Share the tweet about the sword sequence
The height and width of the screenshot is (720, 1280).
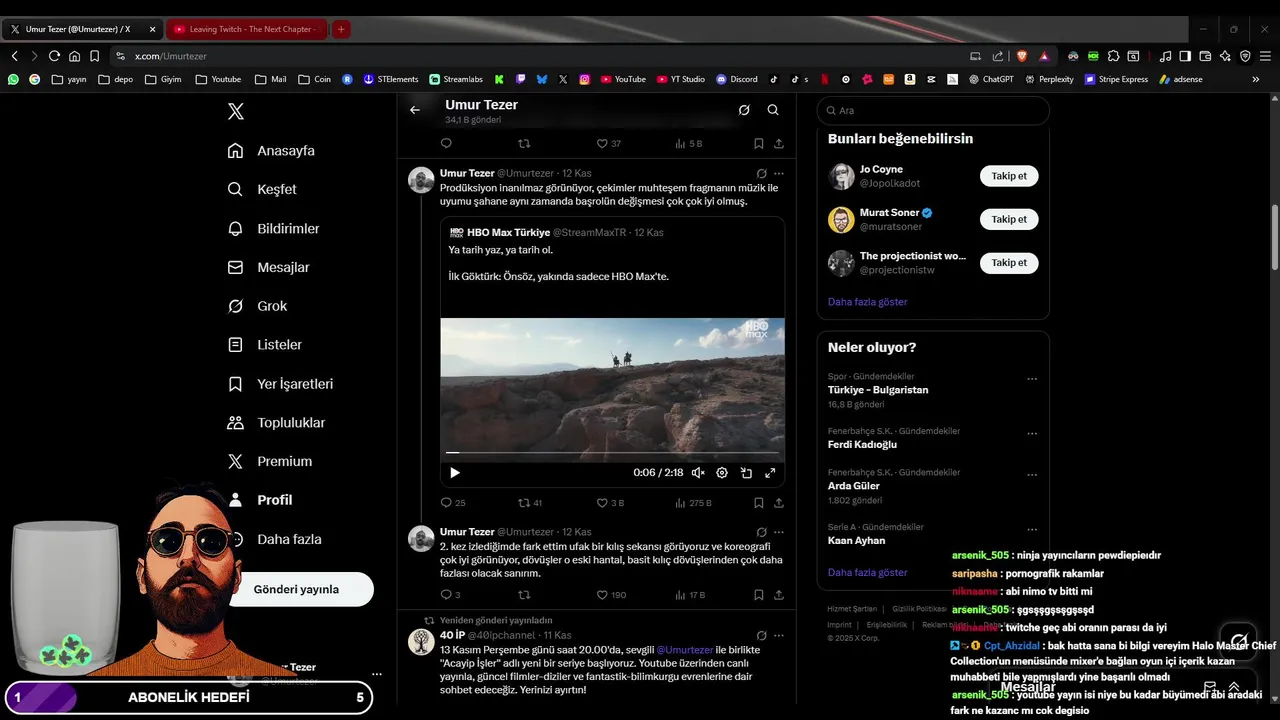click(x=779, y=595)
